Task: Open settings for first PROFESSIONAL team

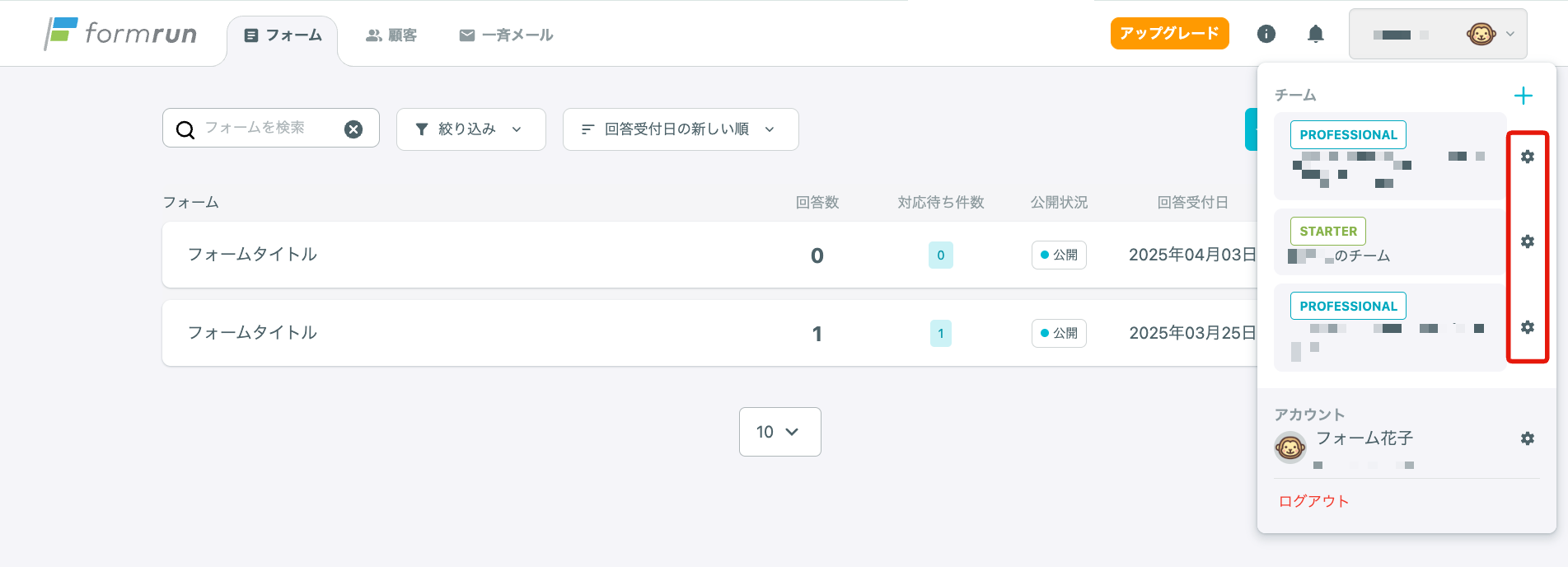Action: point(1528,157)
